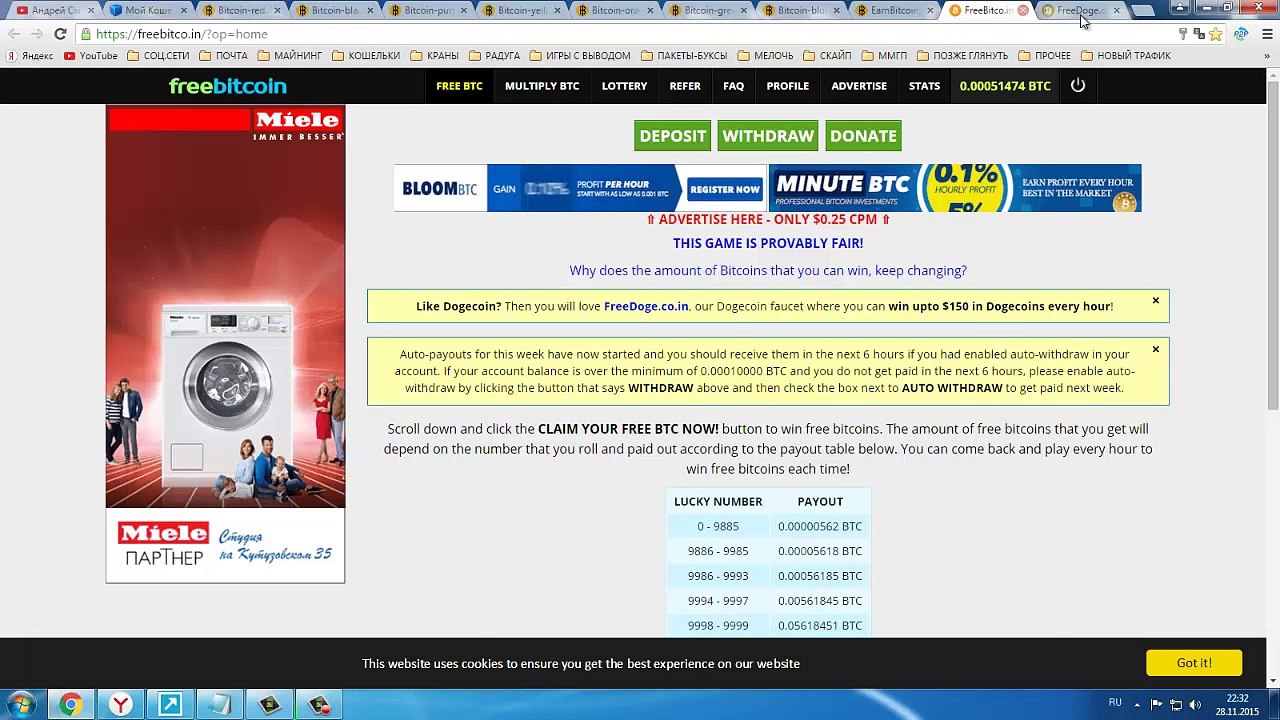Launch Yandex browser from the taskbar

pyautogui.click(x=120, y=705)
